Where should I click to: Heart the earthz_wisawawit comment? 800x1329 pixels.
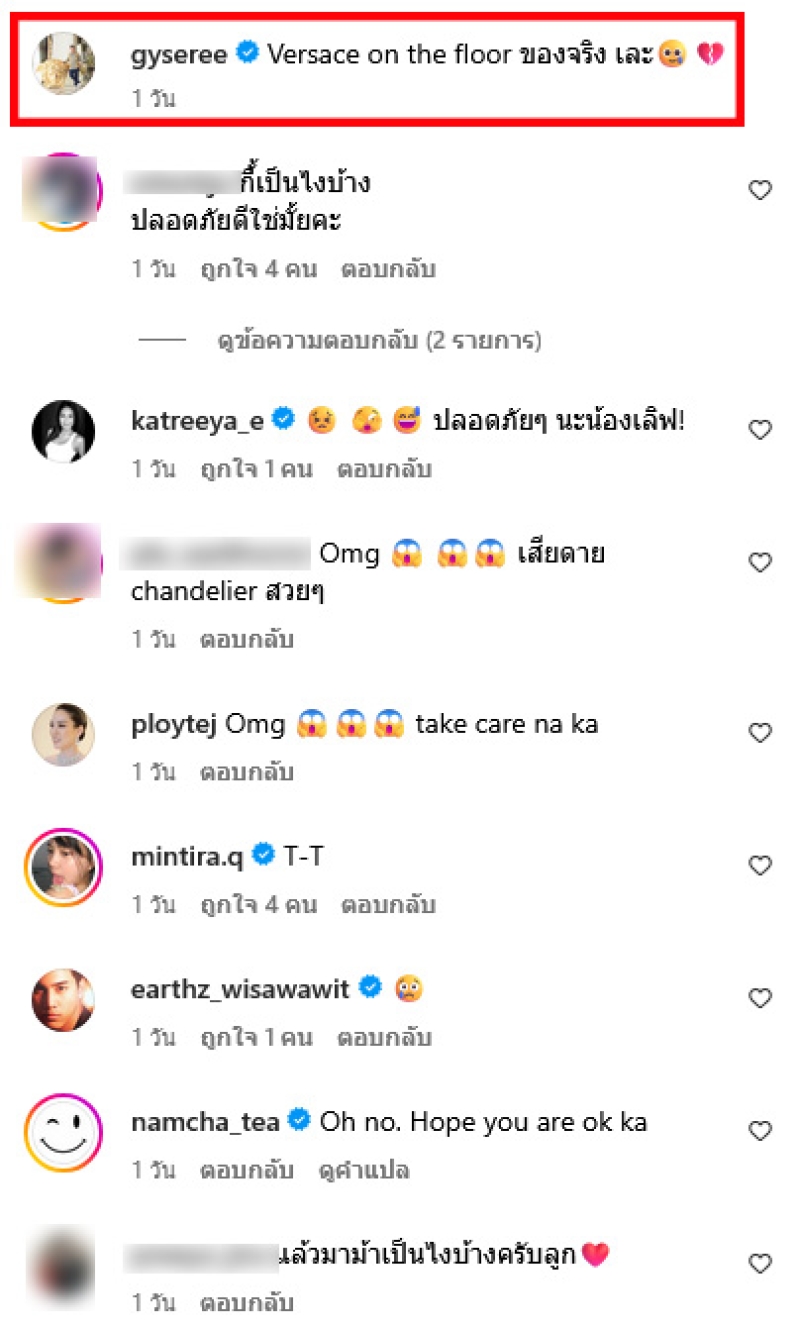pos(760,998)
